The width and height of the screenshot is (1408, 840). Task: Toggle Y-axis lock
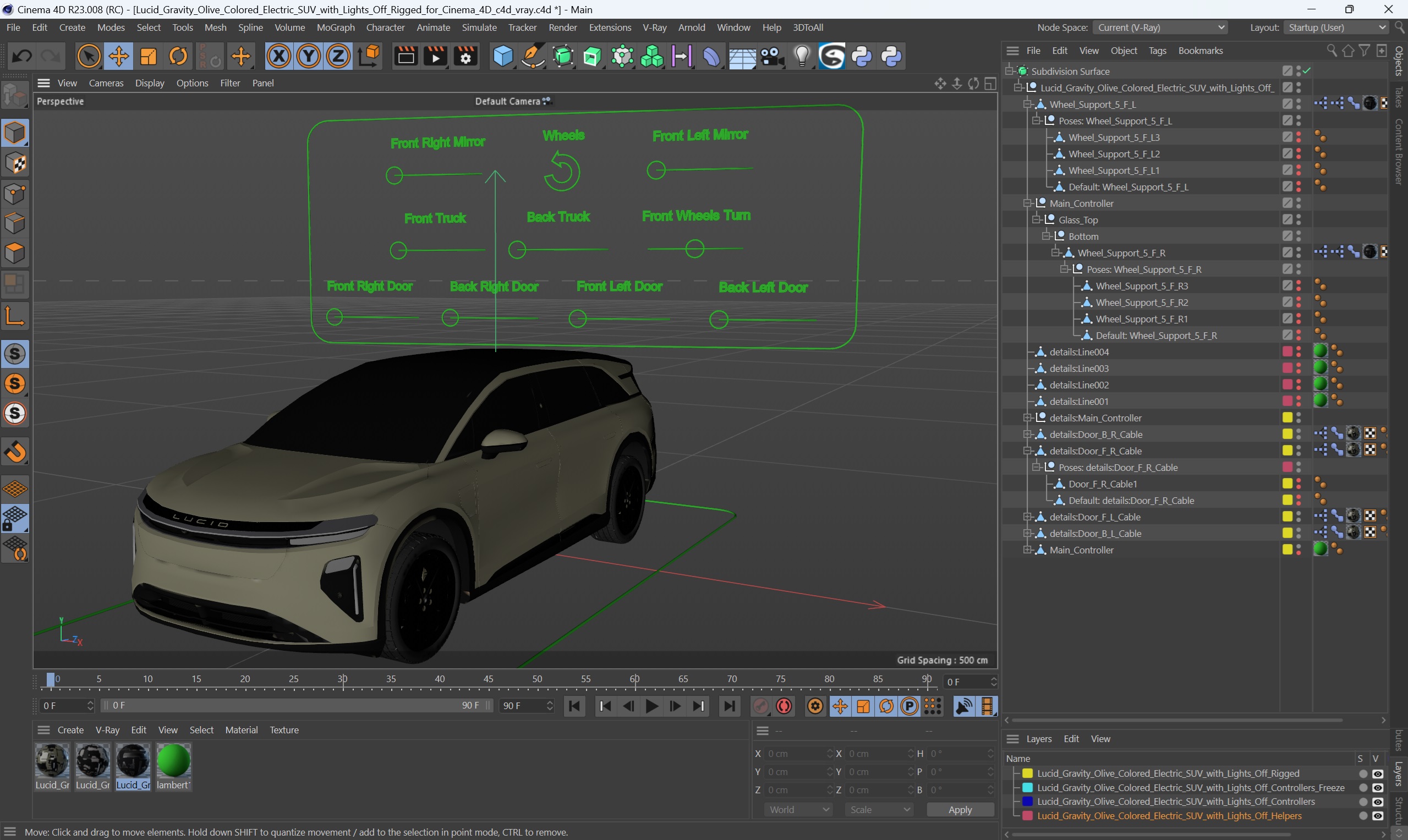[x=309, y=57]
